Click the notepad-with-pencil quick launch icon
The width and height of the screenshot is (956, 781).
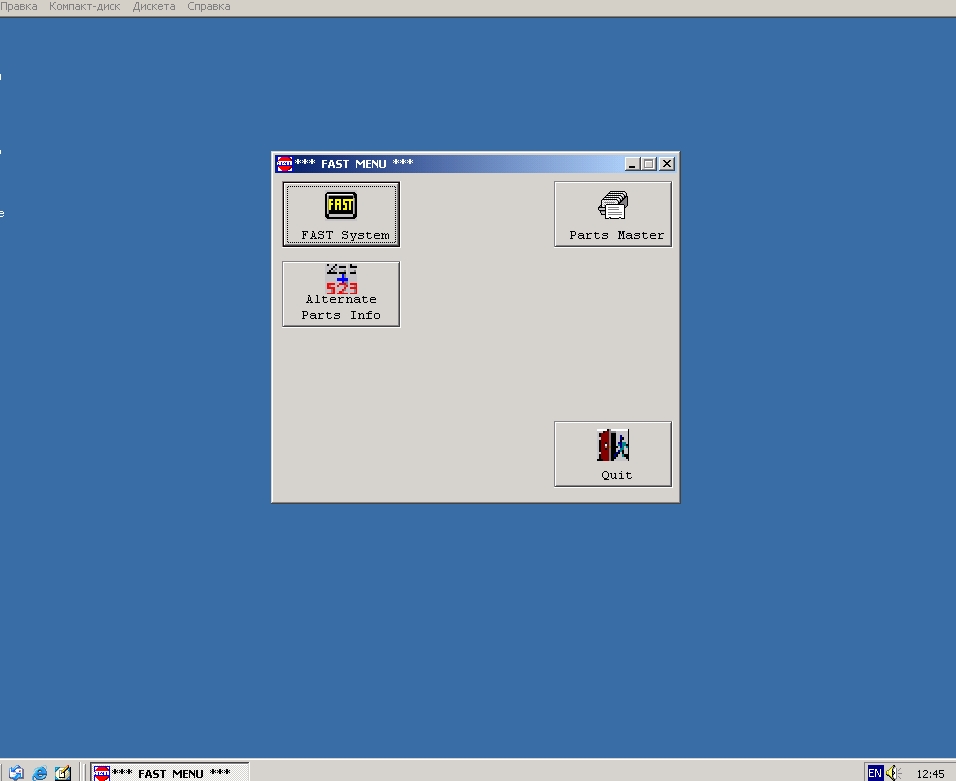63,772
